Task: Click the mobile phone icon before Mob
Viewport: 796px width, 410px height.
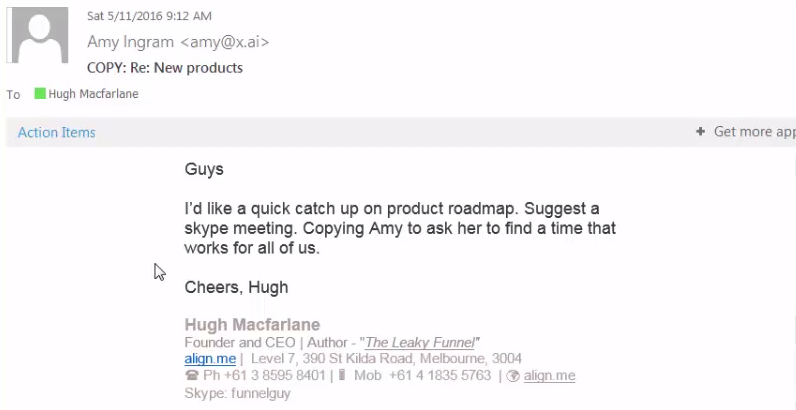Action: coord(341,376)
